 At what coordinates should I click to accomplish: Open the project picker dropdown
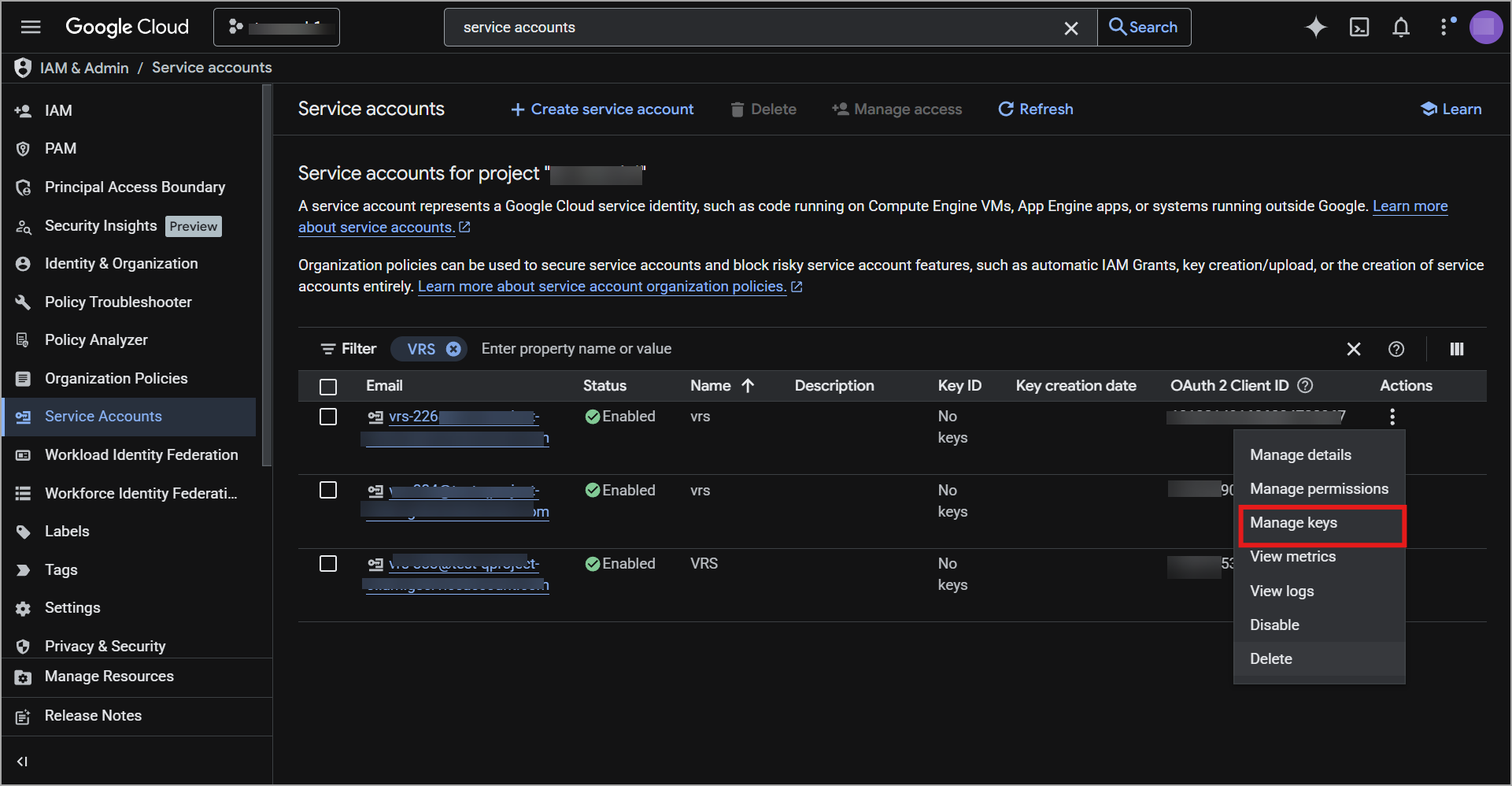[x=276, y=28]
